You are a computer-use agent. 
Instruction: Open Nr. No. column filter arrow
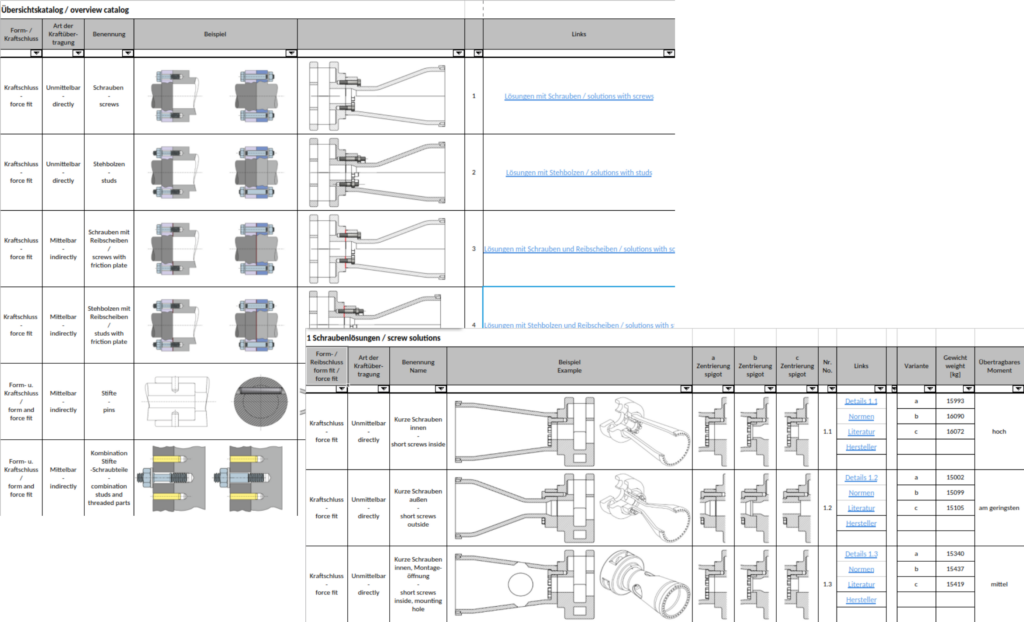pyautogui.click(x=831, y=389)
